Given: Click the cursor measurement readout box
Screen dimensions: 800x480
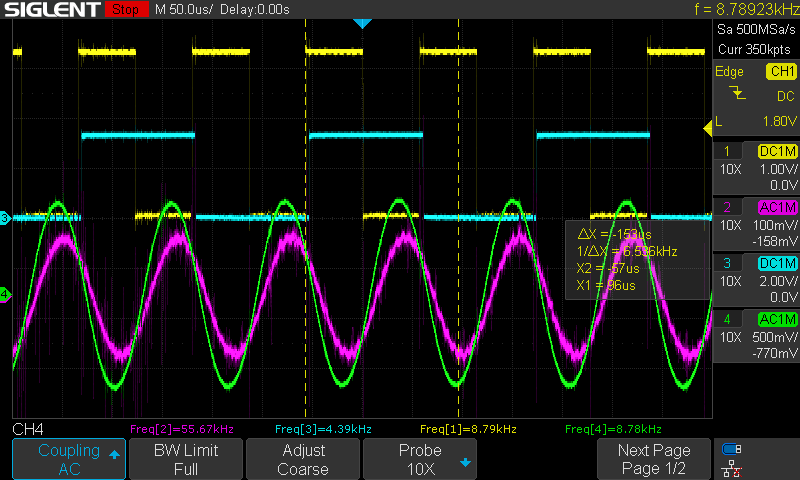Looking at the screenshot, I should (x=636, y=259).
